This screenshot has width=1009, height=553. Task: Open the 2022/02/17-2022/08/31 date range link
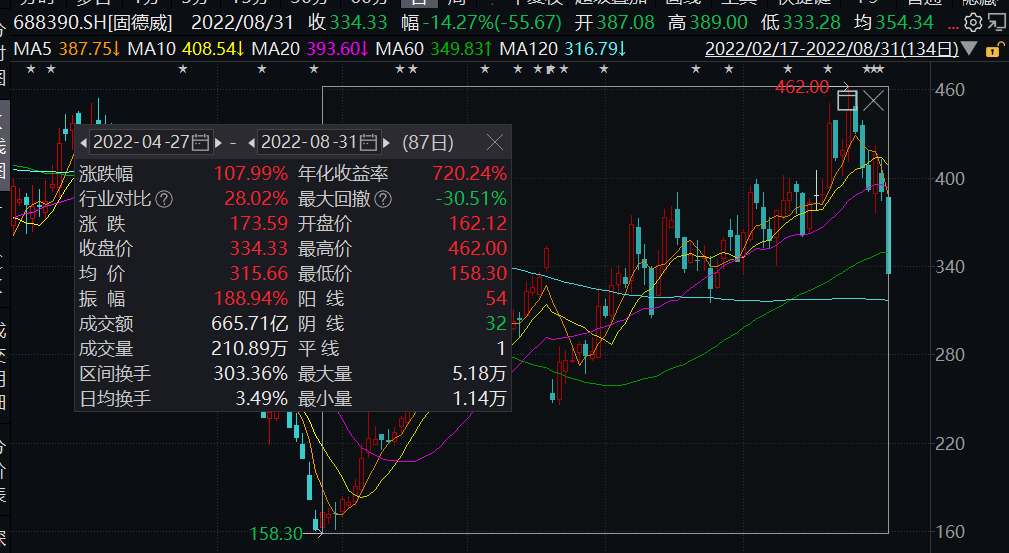831,49
